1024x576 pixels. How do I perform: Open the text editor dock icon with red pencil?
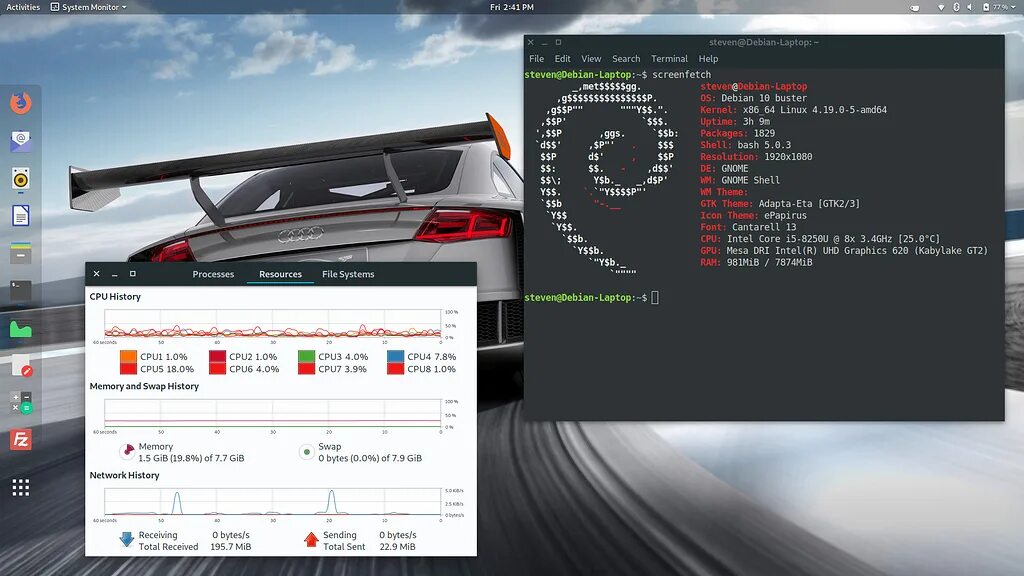[22, 366]
